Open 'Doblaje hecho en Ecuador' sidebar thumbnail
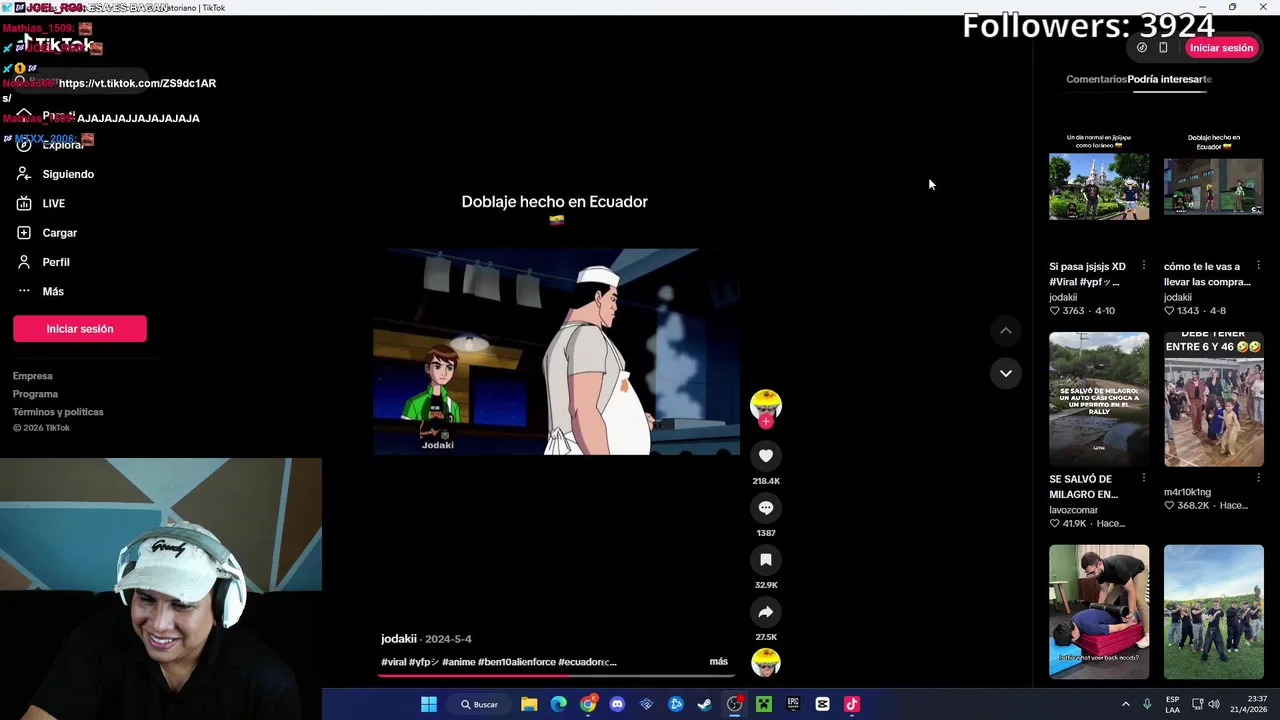 1214,187
